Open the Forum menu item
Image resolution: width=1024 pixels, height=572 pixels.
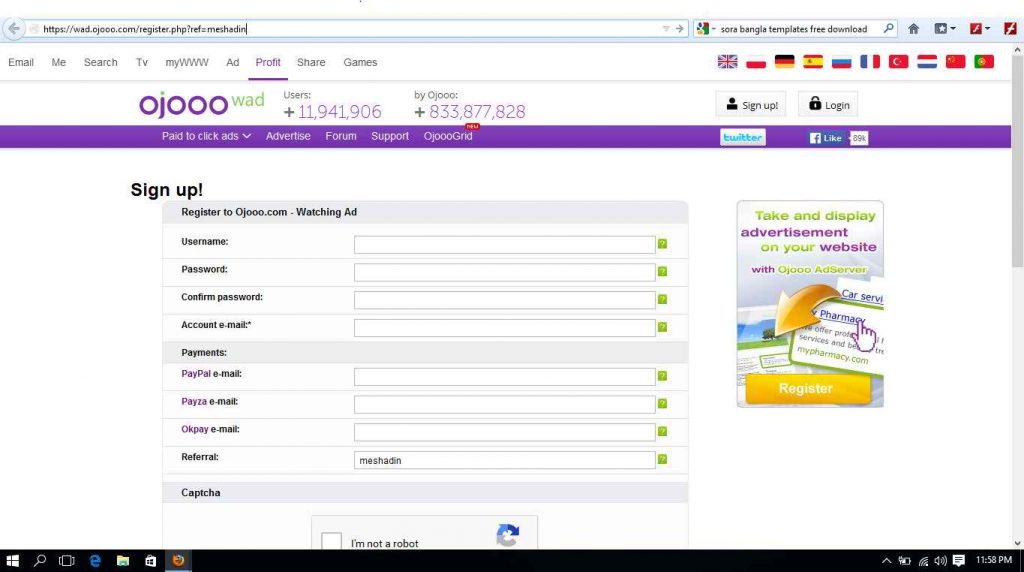coord(340,136)
